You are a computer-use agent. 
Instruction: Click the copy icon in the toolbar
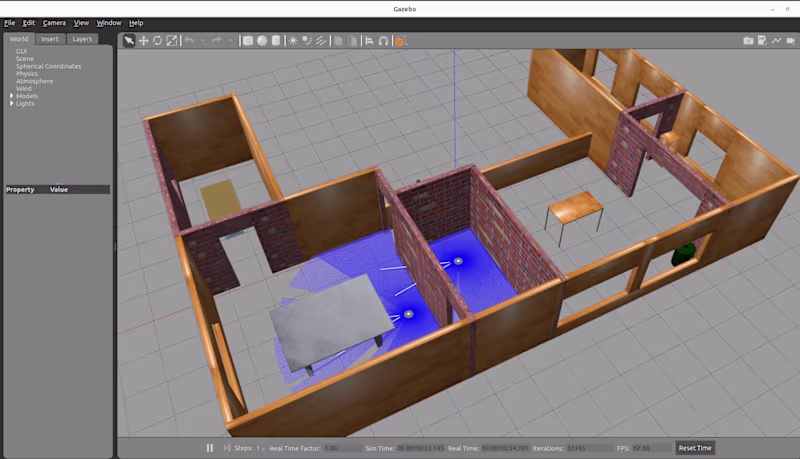pos(338,41)
